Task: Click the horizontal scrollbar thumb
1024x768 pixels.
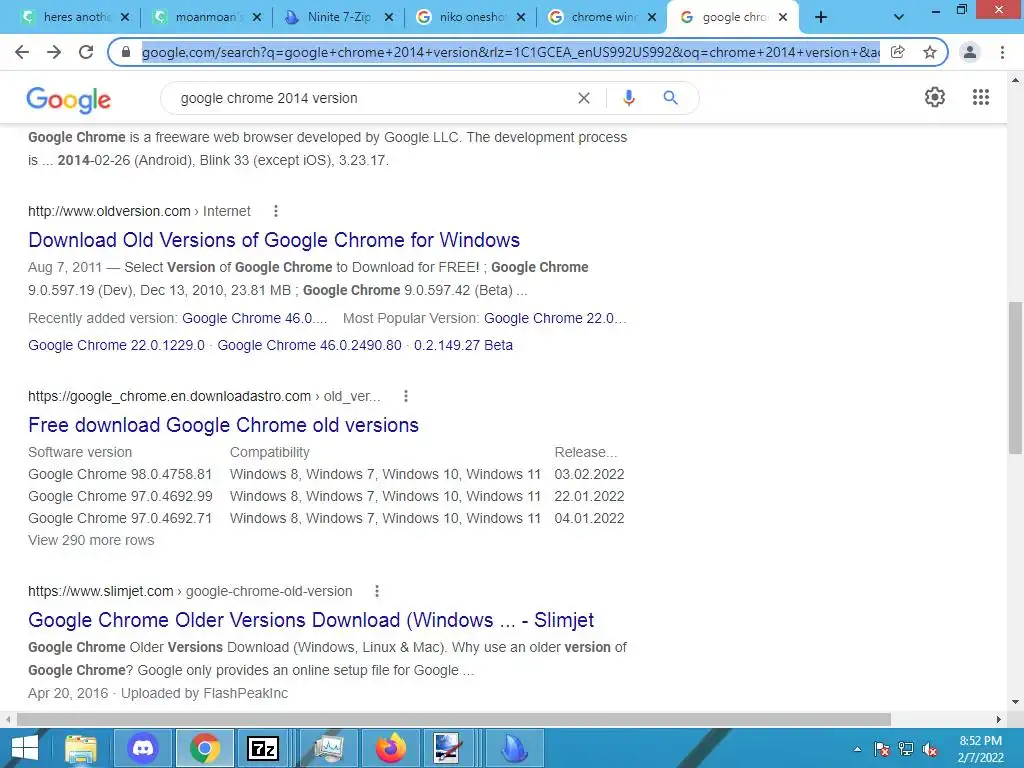Action: coord(454,719)
